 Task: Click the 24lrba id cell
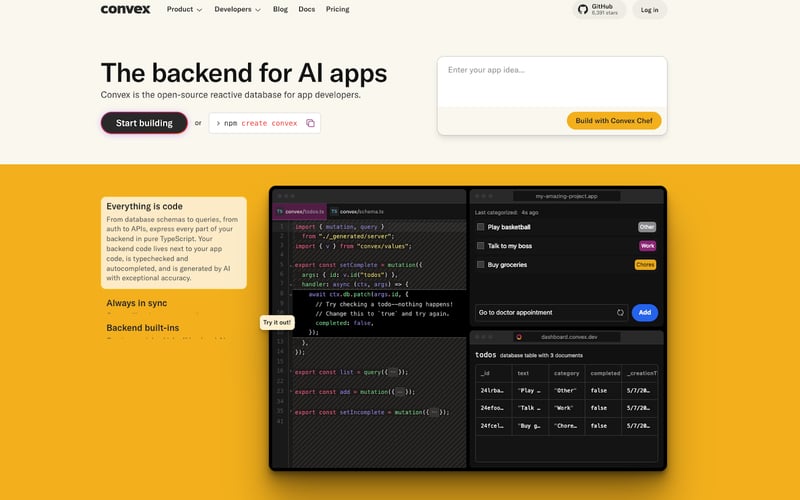point(493,390)
